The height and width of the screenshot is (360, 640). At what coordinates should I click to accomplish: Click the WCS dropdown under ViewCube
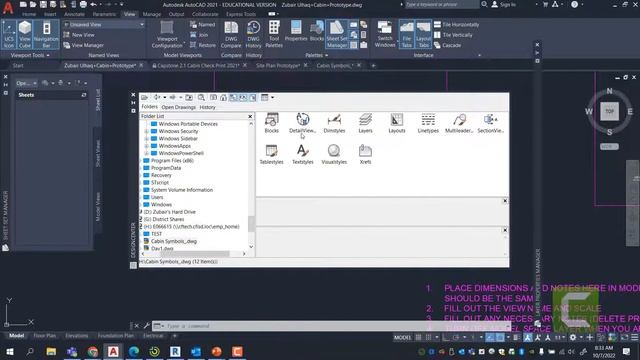coord(609,147)
